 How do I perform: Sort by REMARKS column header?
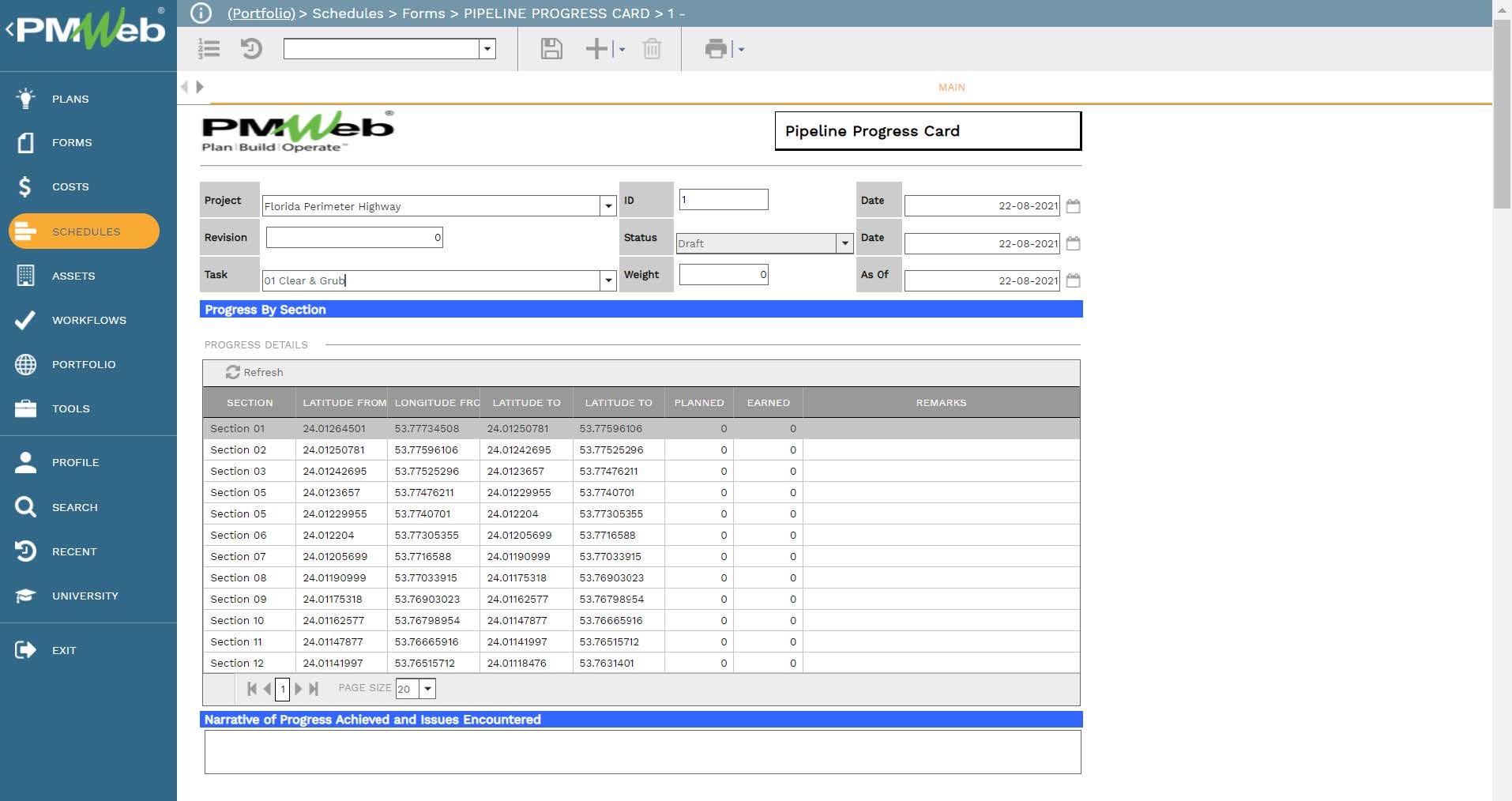click(941, 403)
